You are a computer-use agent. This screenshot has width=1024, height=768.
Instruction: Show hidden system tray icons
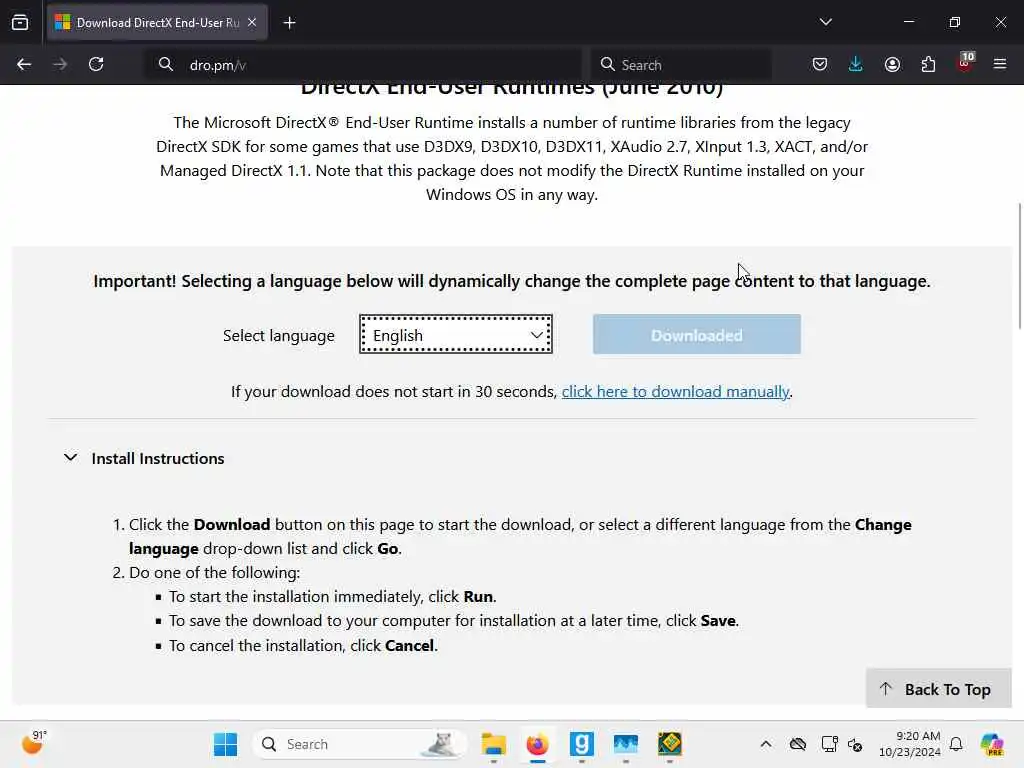[x=765, y=744]
